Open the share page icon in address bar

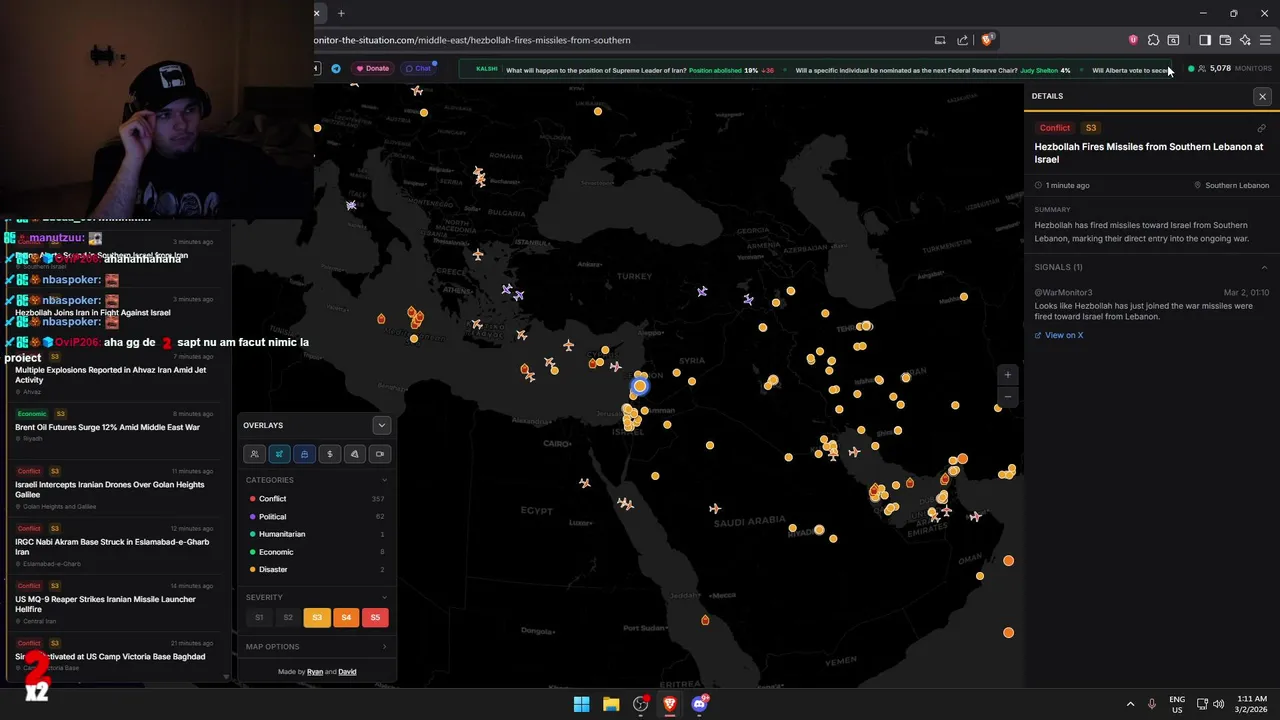pos(962,40)
